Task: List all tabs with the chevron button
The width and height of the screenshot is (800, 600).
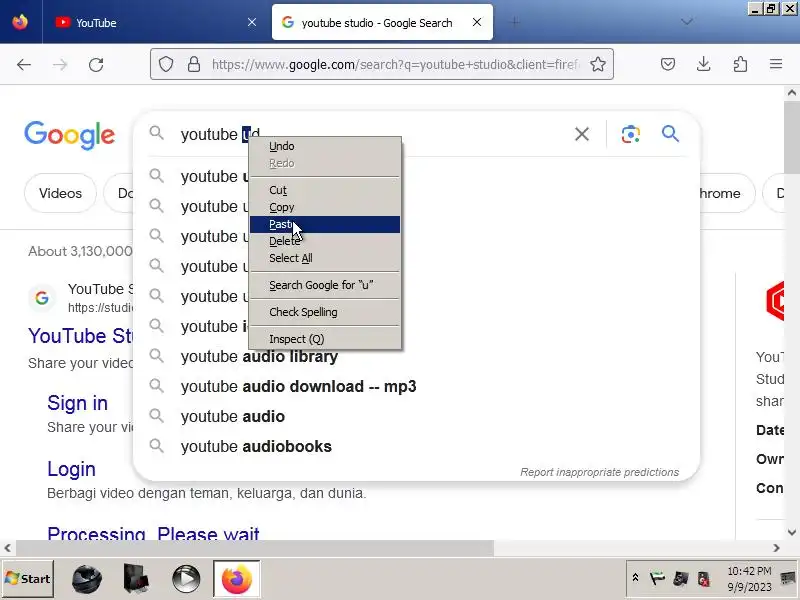Action: (687, 22)
